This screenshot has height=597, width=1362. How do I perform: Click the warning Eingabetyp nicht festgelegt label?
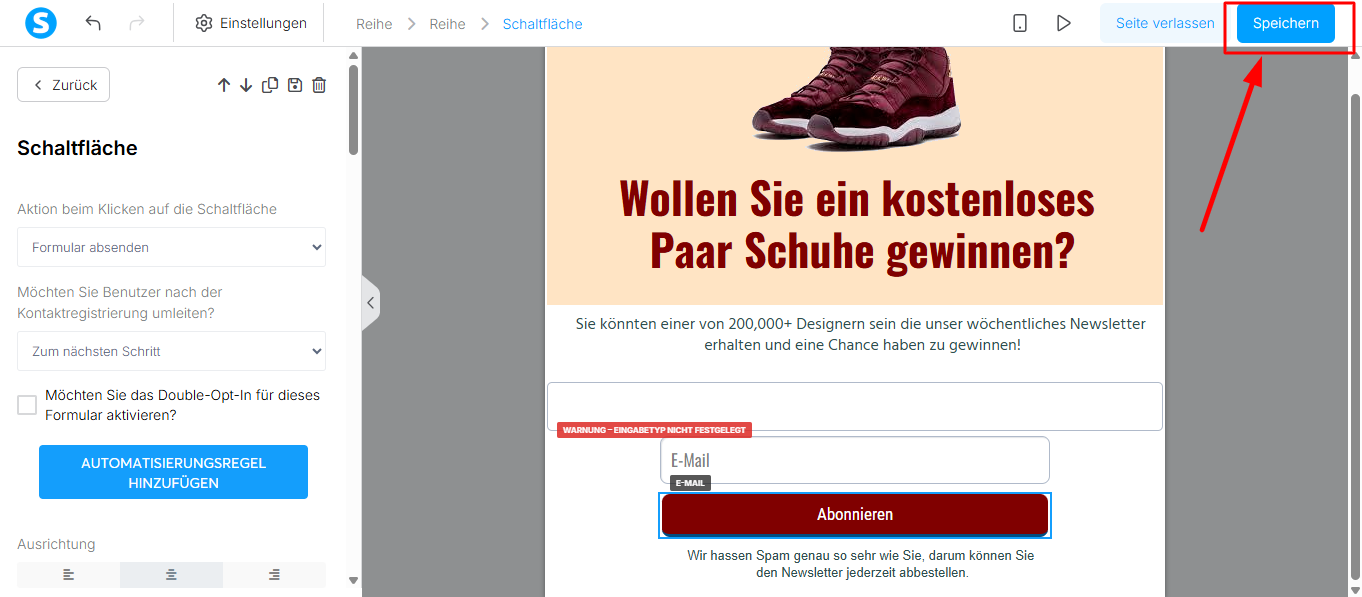[654, 430]
